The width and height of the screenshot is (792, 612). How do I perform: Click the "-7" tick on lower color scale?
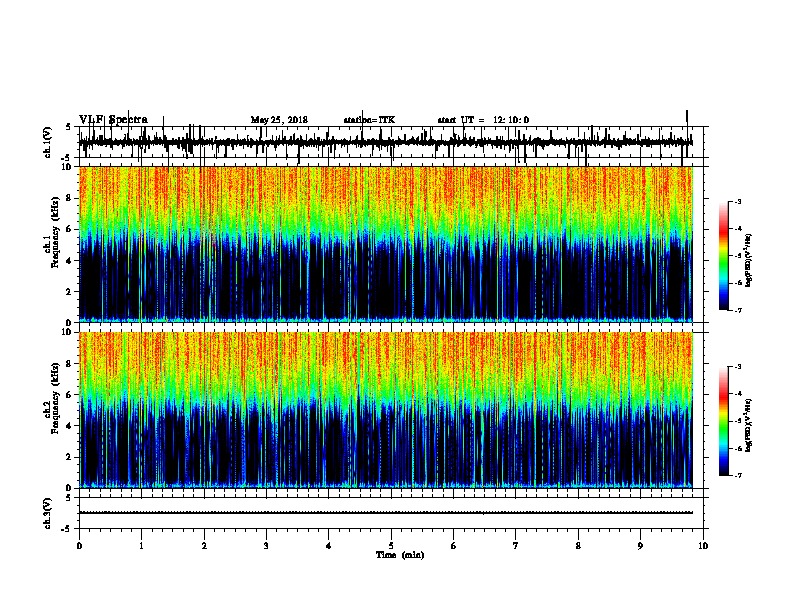[737, 475]
